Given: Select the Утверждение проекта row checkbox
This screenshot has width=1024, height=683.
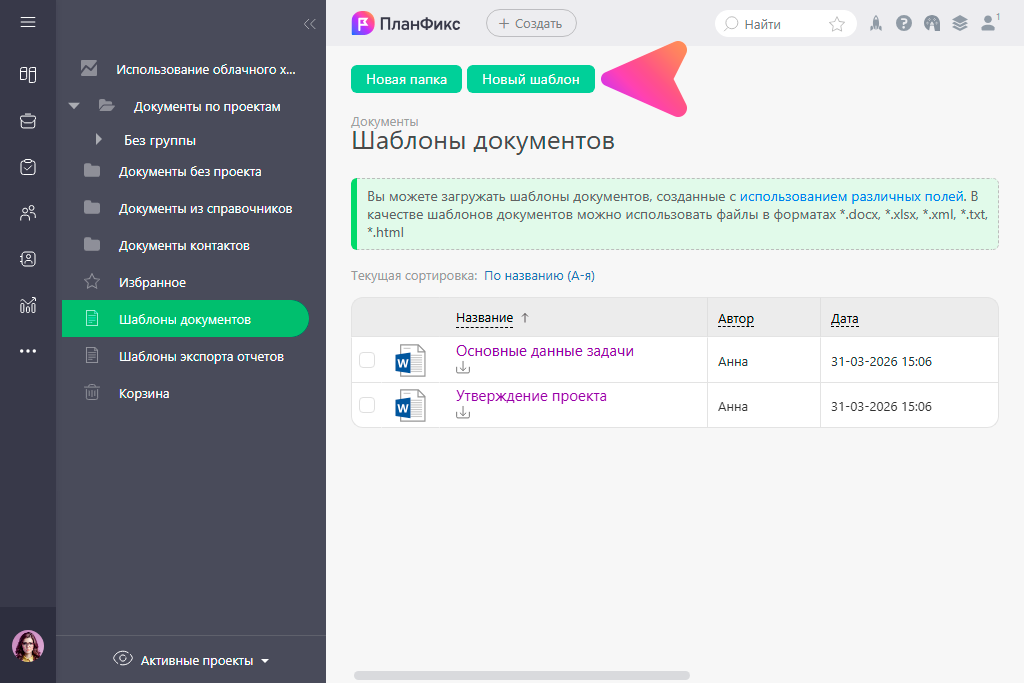Looking at the screenshot, I should pyautogui.click(x=367, y=405).
